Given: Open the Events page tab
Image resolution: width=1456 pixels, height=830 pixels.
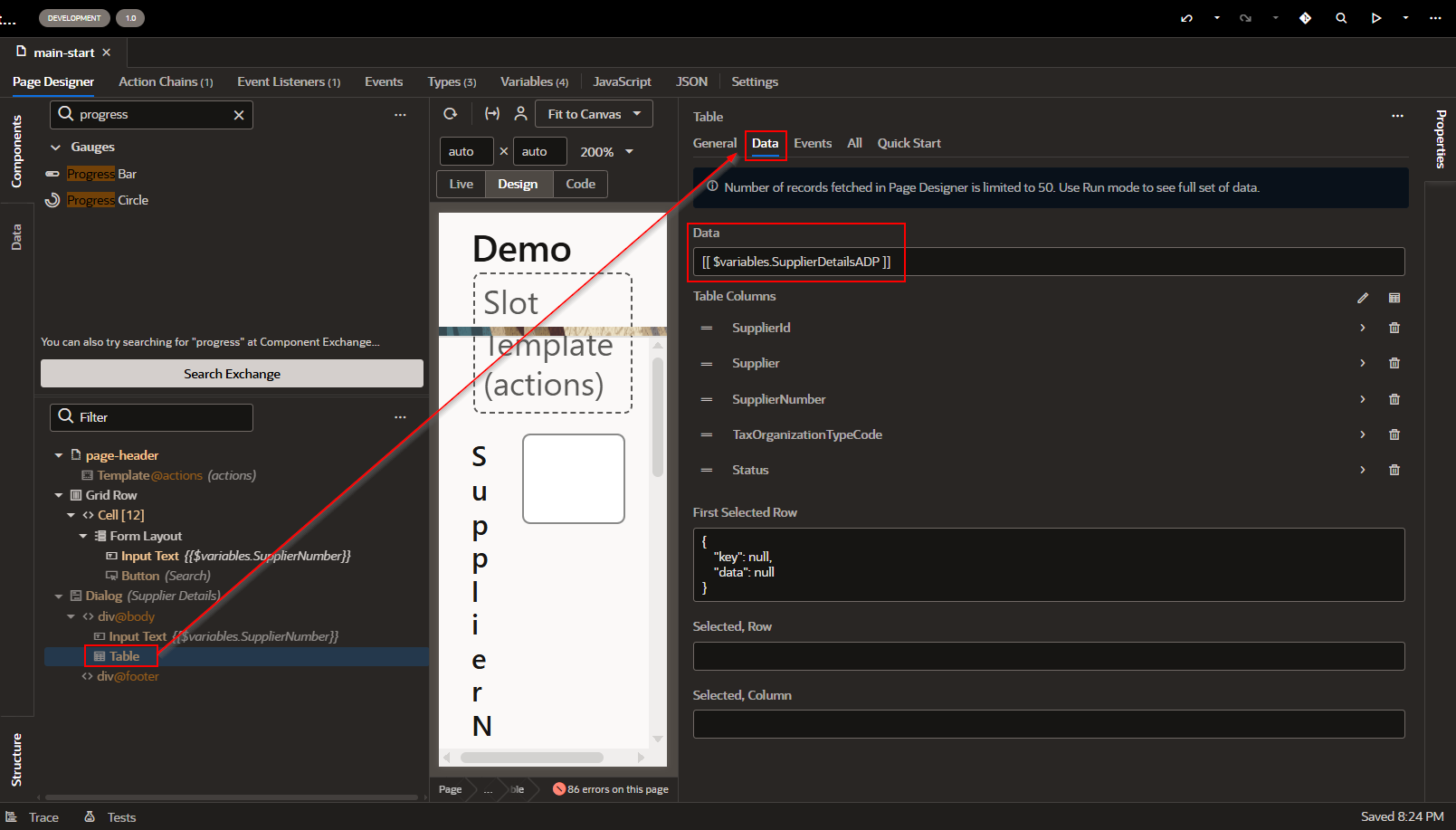Looking at the screenshot, I should click(384, 81).
